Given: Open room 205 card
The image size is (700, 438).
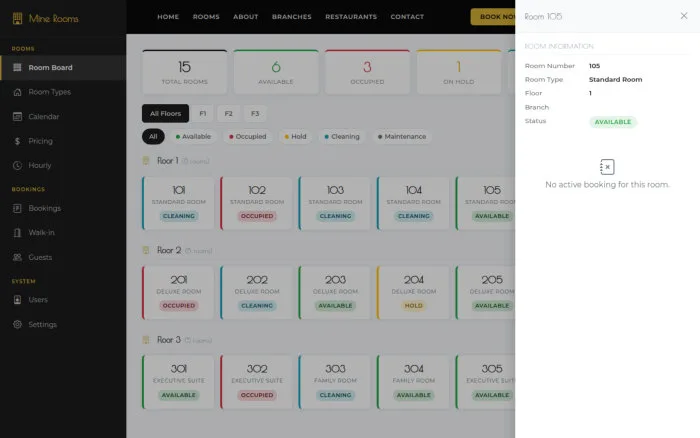Looking at the screenshot, I should (x=485, y=292).
